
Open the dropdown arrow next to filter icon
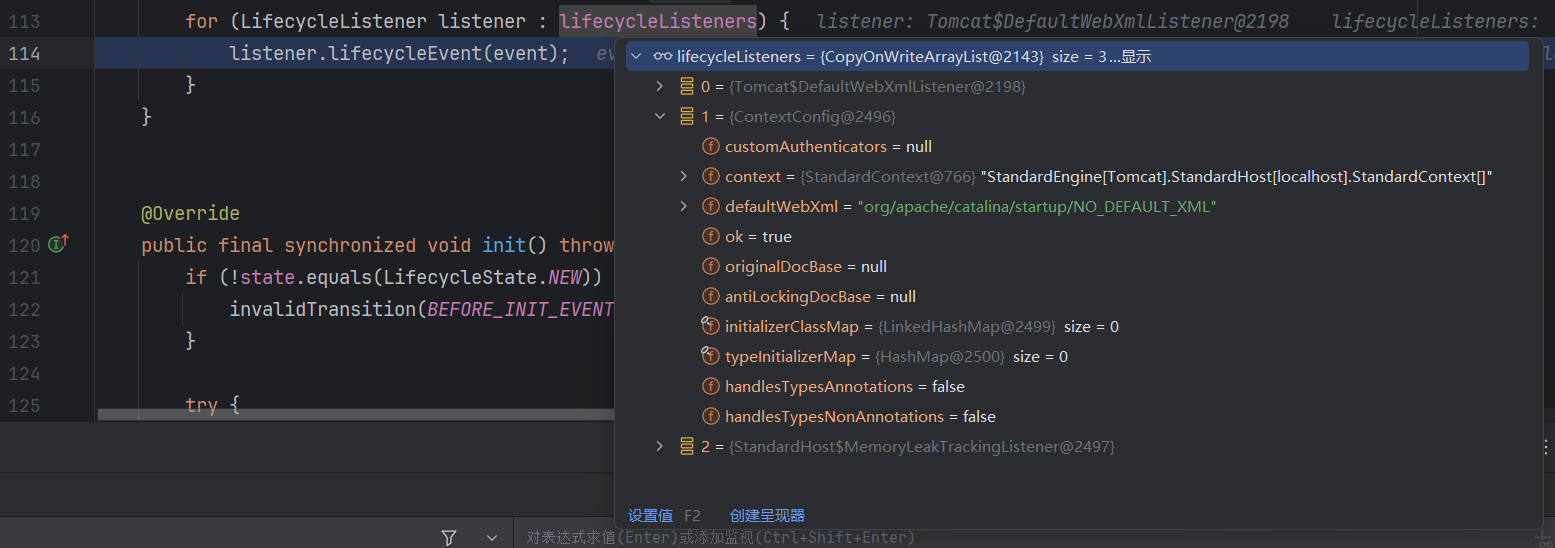[491, 538]
